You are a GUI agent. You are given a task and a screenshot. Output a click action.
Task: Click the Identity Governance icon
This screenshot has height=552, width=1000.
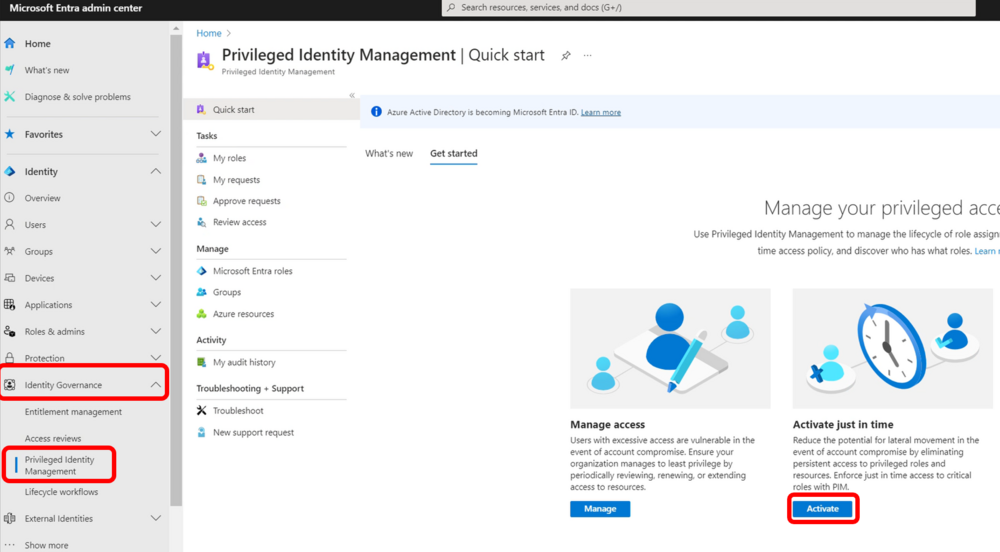[10, 385]
